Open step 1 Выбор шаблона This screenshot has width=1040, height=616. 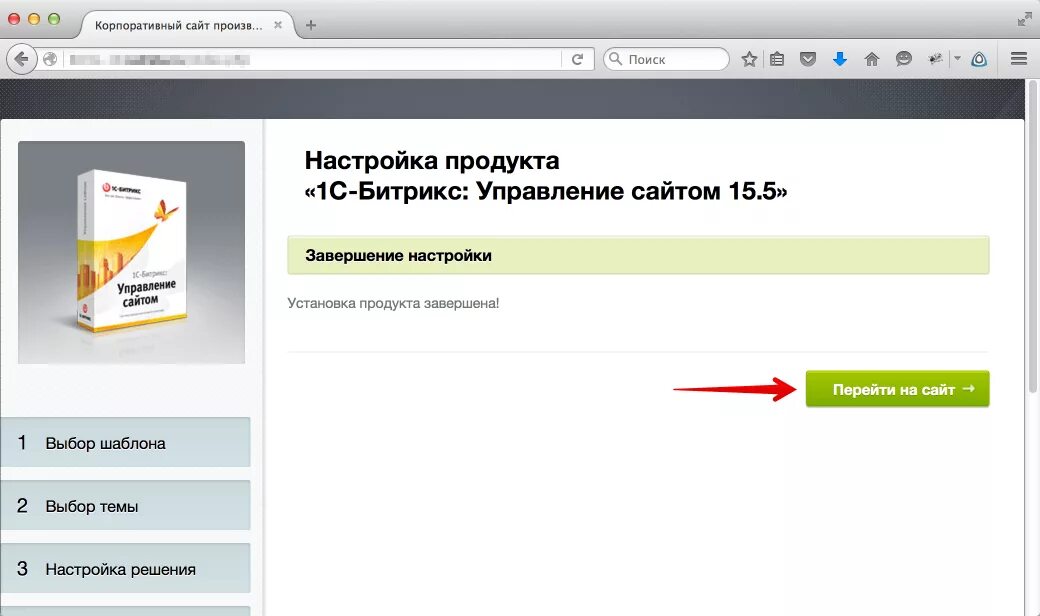[x=125, y=442]
